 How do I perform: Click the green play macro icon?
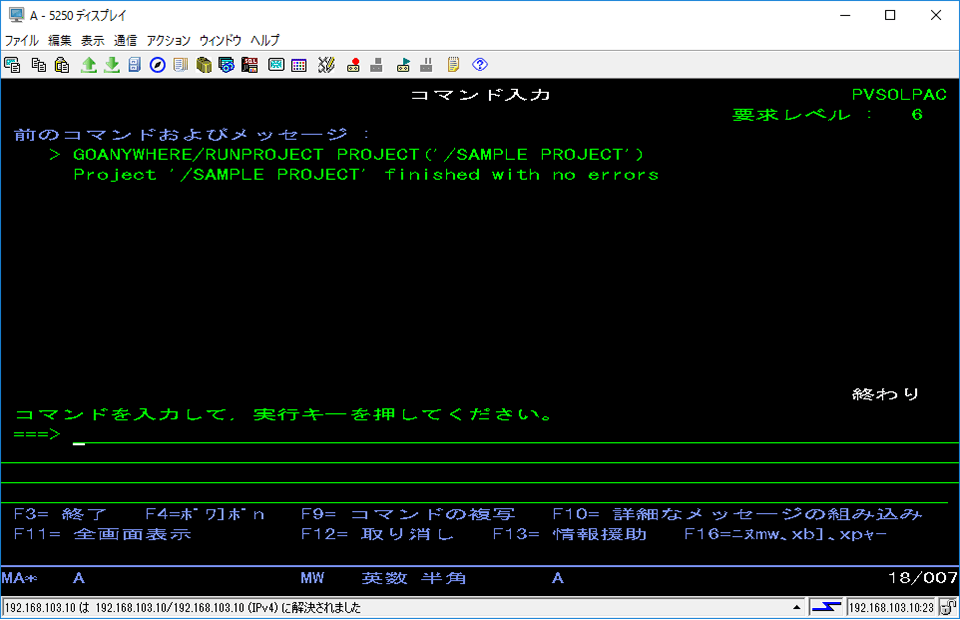click(x=403, y=65)
